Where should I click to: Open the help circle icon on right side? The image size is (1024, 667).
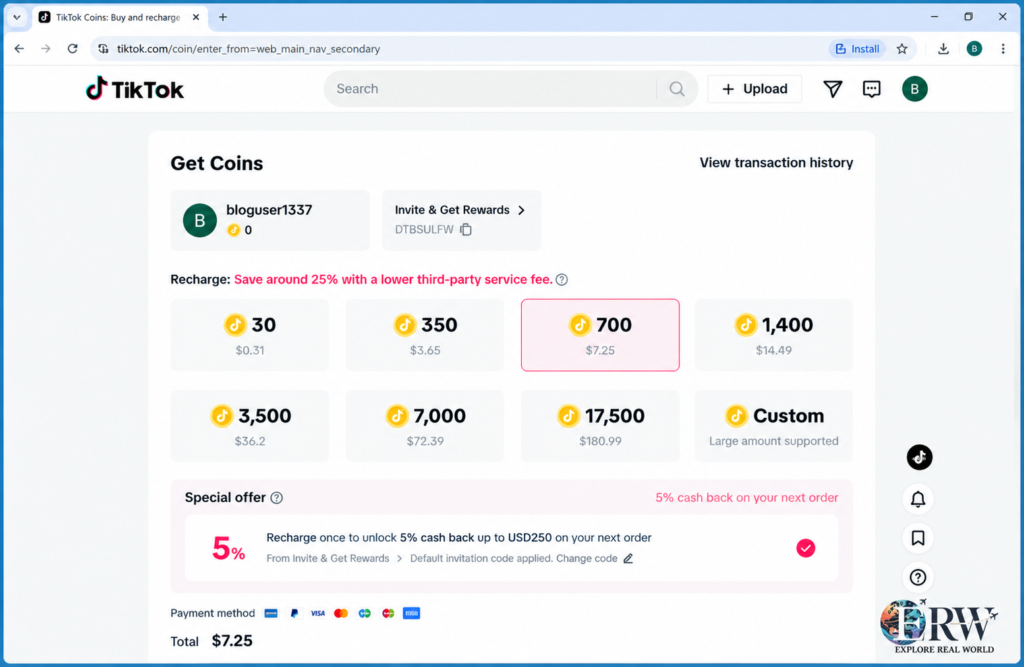pos(918,578)
